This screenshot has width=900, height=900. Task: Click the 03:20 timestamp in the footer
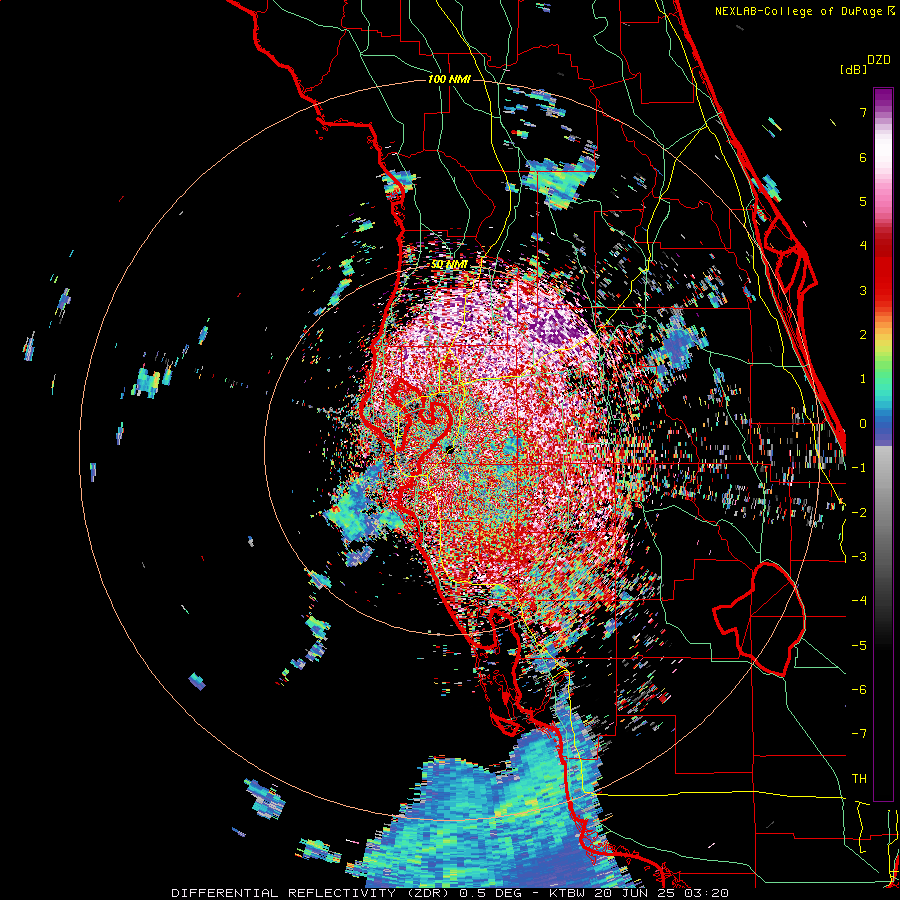pyautogui.click(x=706, y=893)
